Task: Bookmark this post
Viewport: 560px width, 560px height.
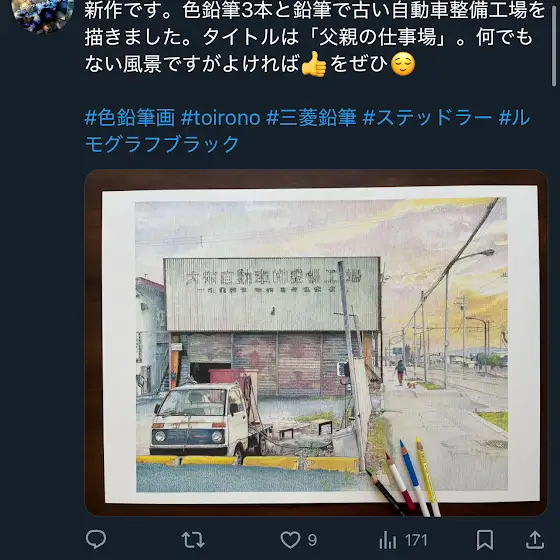Action: (x=485, y=540)
